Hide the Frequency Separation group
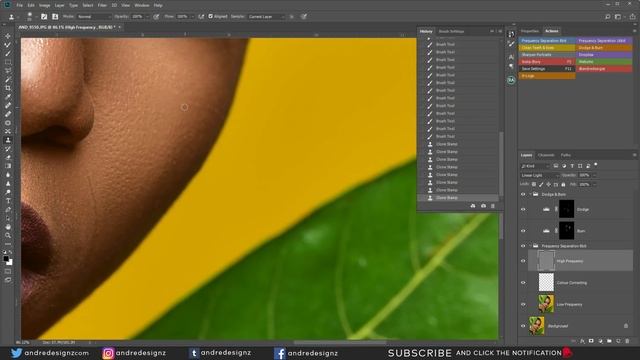This screenshot has width=640, height=360. click(x=523, y=246)
